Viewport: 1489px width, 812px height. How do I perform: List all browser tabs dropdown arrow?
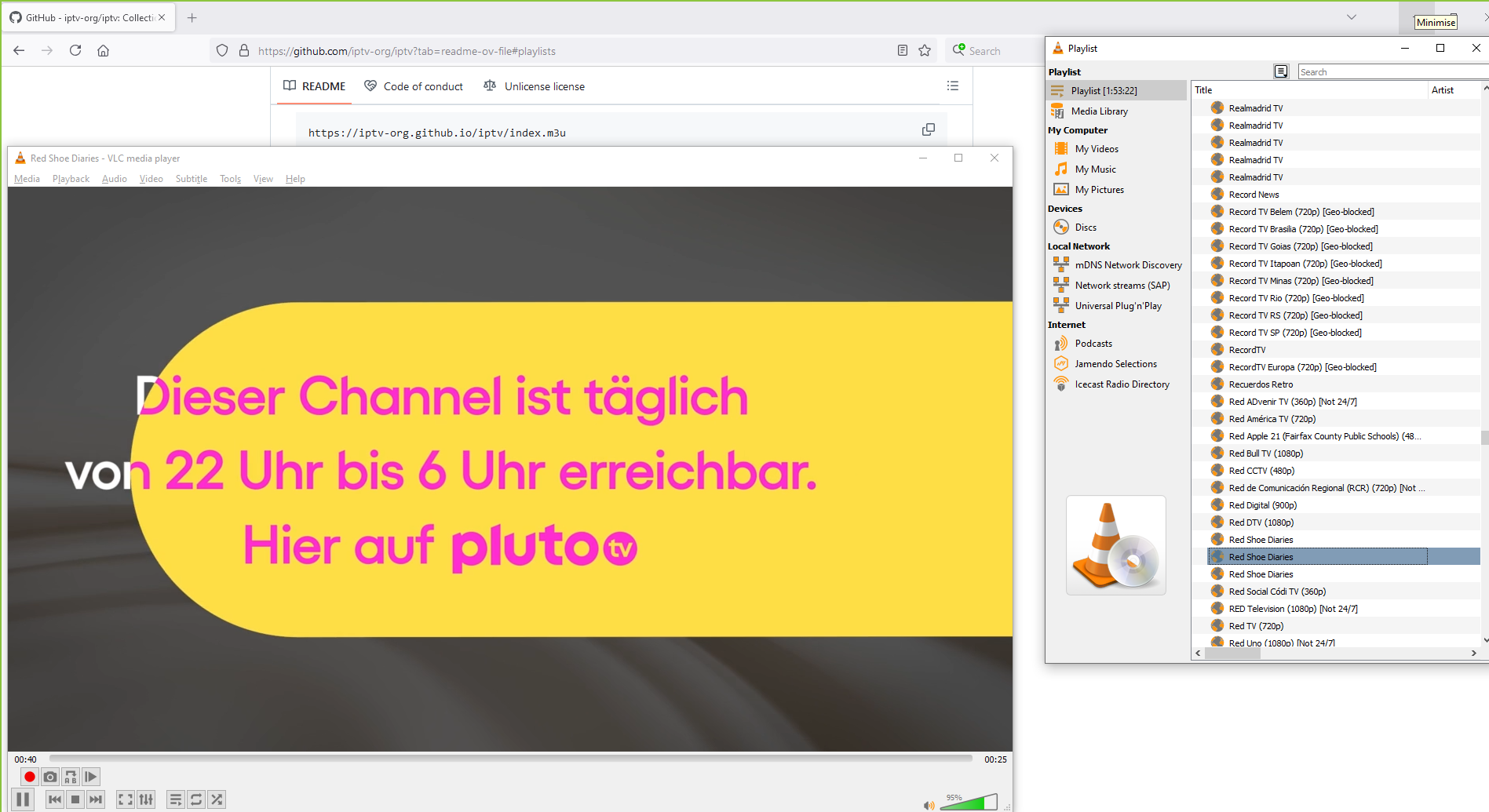click(1352, 17)
